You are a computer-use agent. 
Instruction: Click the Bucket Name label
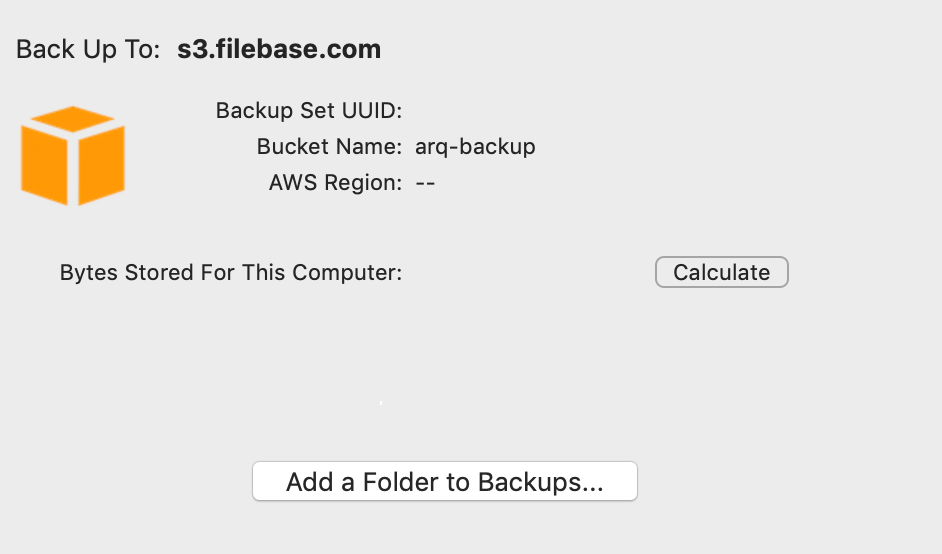point(329,146)
